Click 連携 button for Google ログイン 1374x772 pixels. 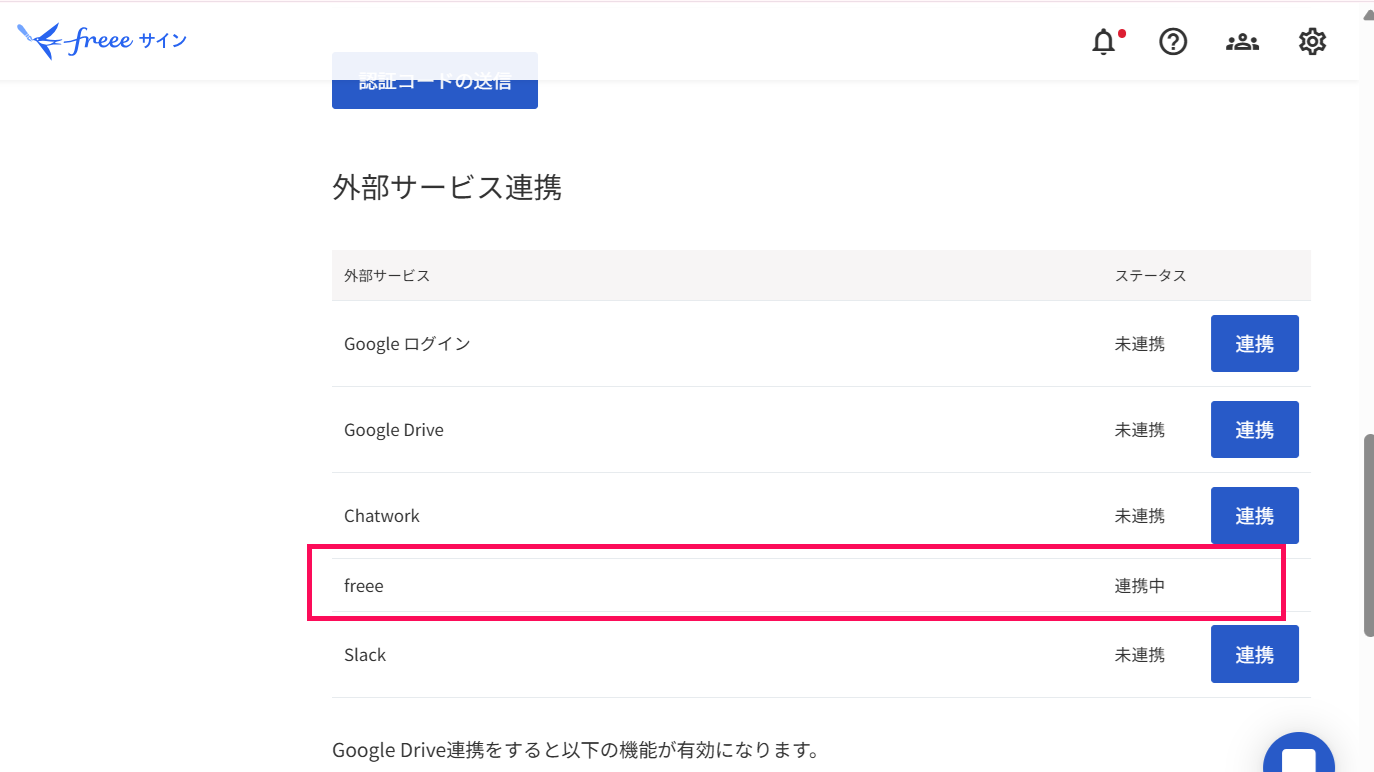(x=1255, y=344)
